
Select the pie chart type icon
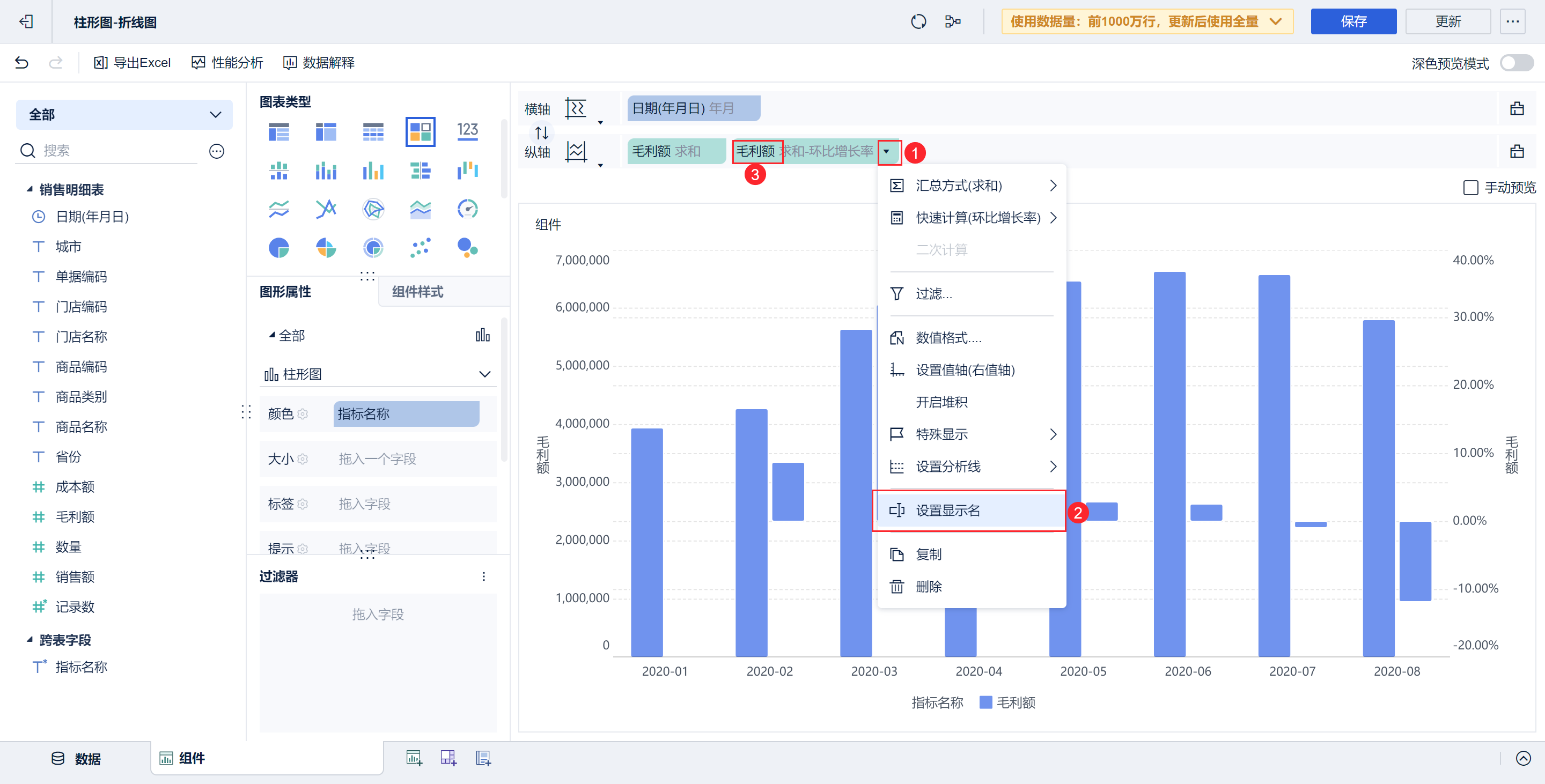278,248
